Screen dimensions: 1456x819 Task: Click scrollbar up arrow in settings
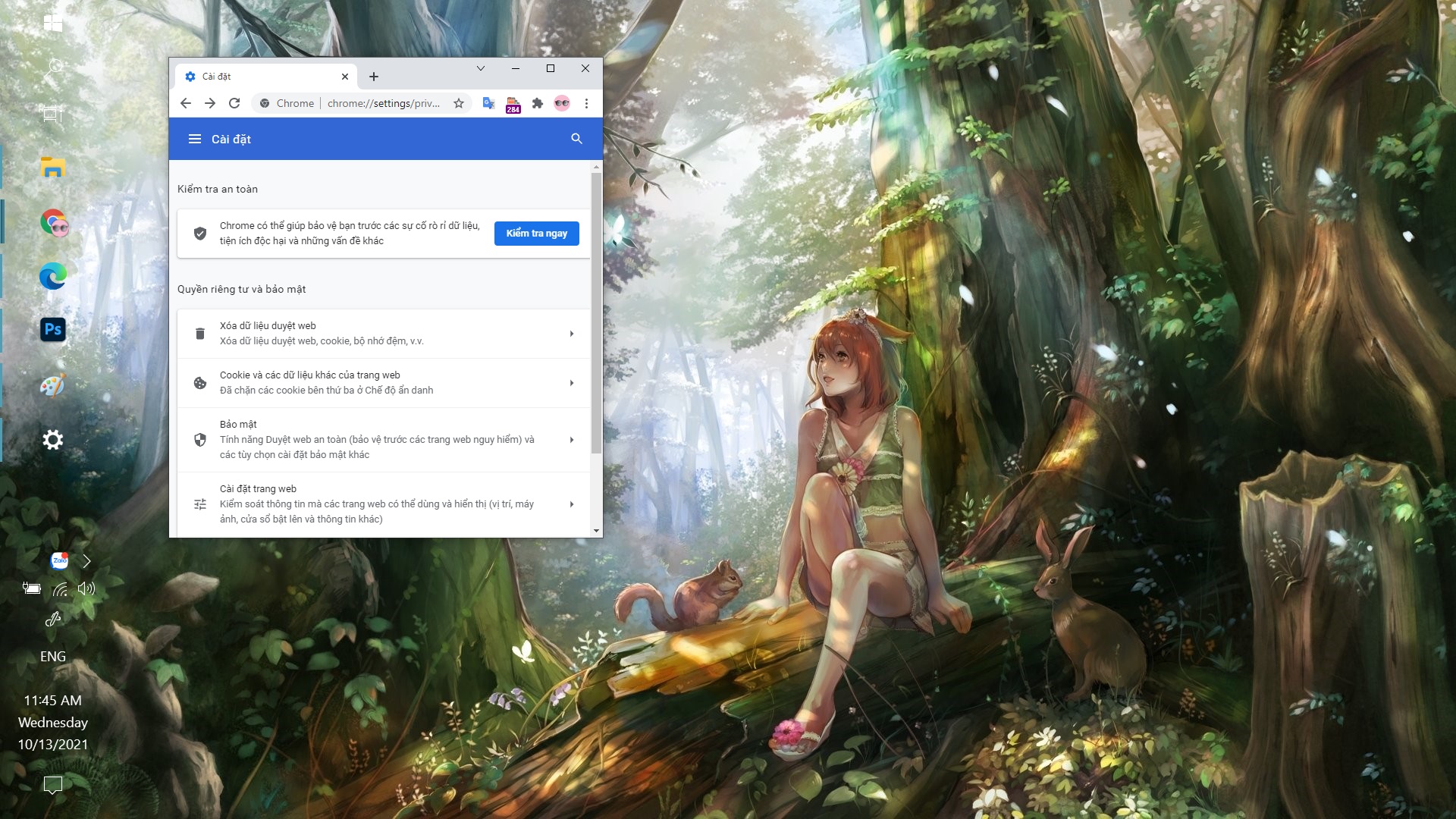[596, 166]
